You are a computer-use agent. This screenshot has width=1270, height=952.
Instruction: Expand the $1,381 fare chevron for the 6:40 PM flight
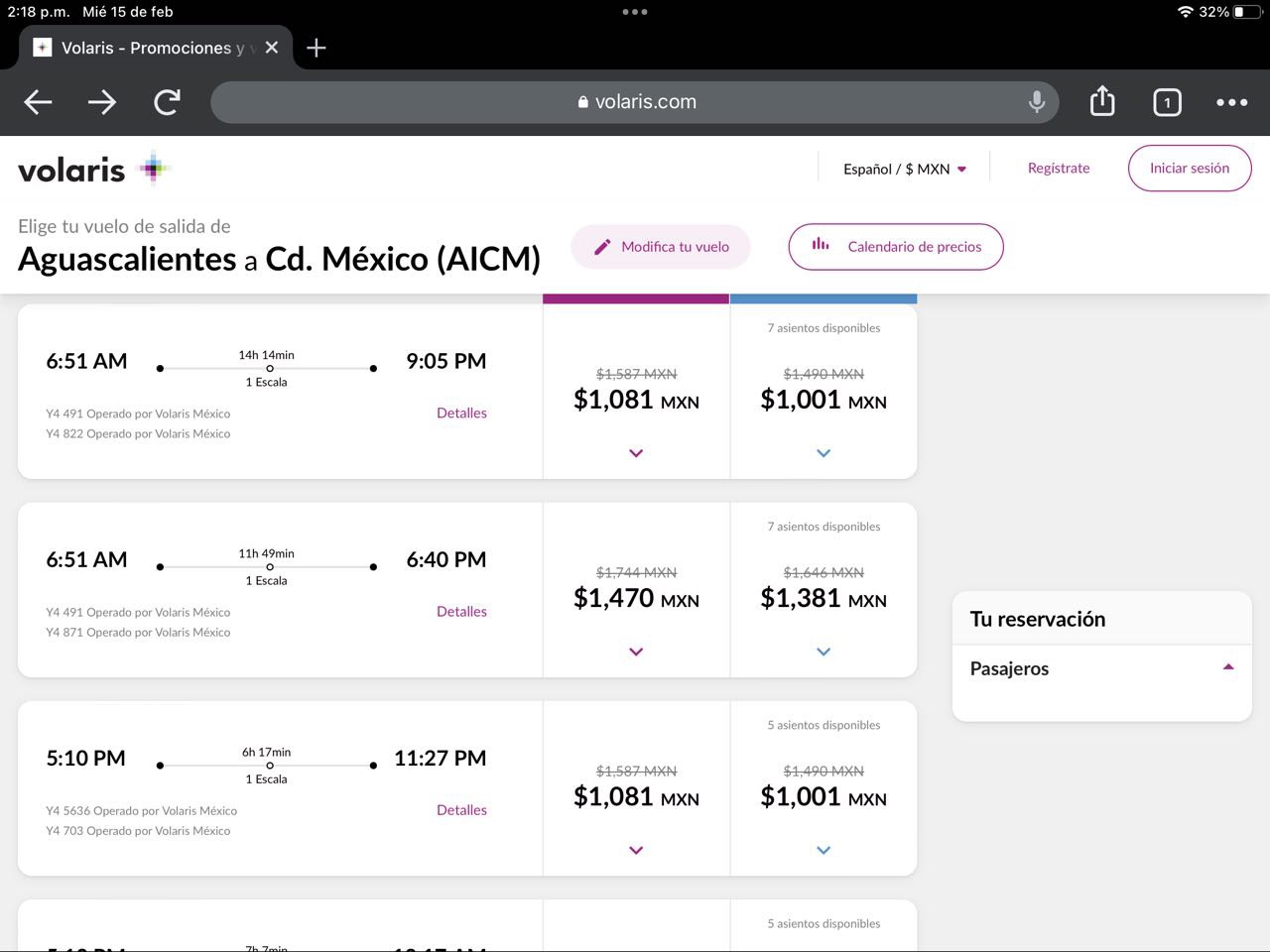[x=824, y=652]
